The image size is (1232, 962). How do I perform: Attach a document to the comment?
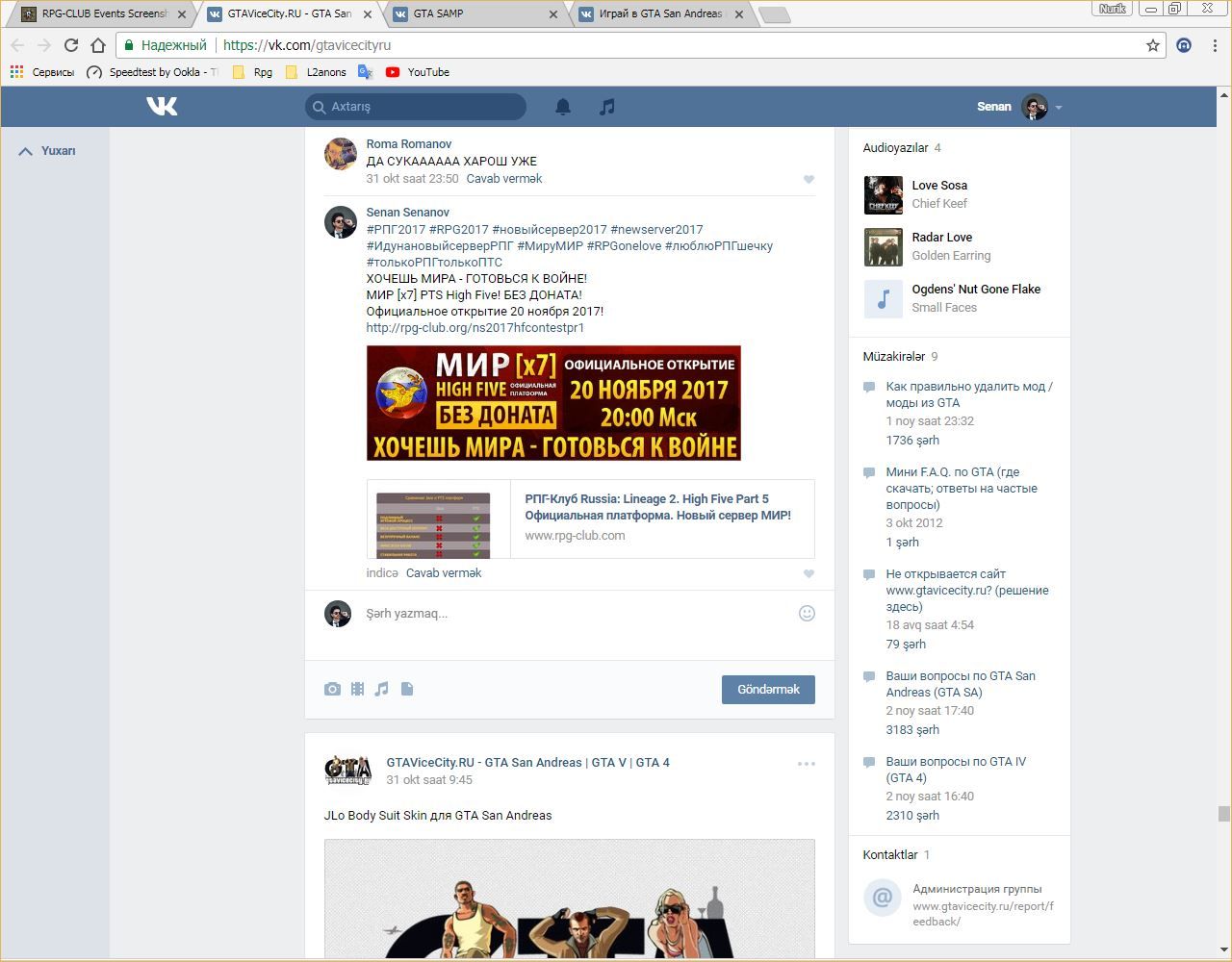click(407, 689)
